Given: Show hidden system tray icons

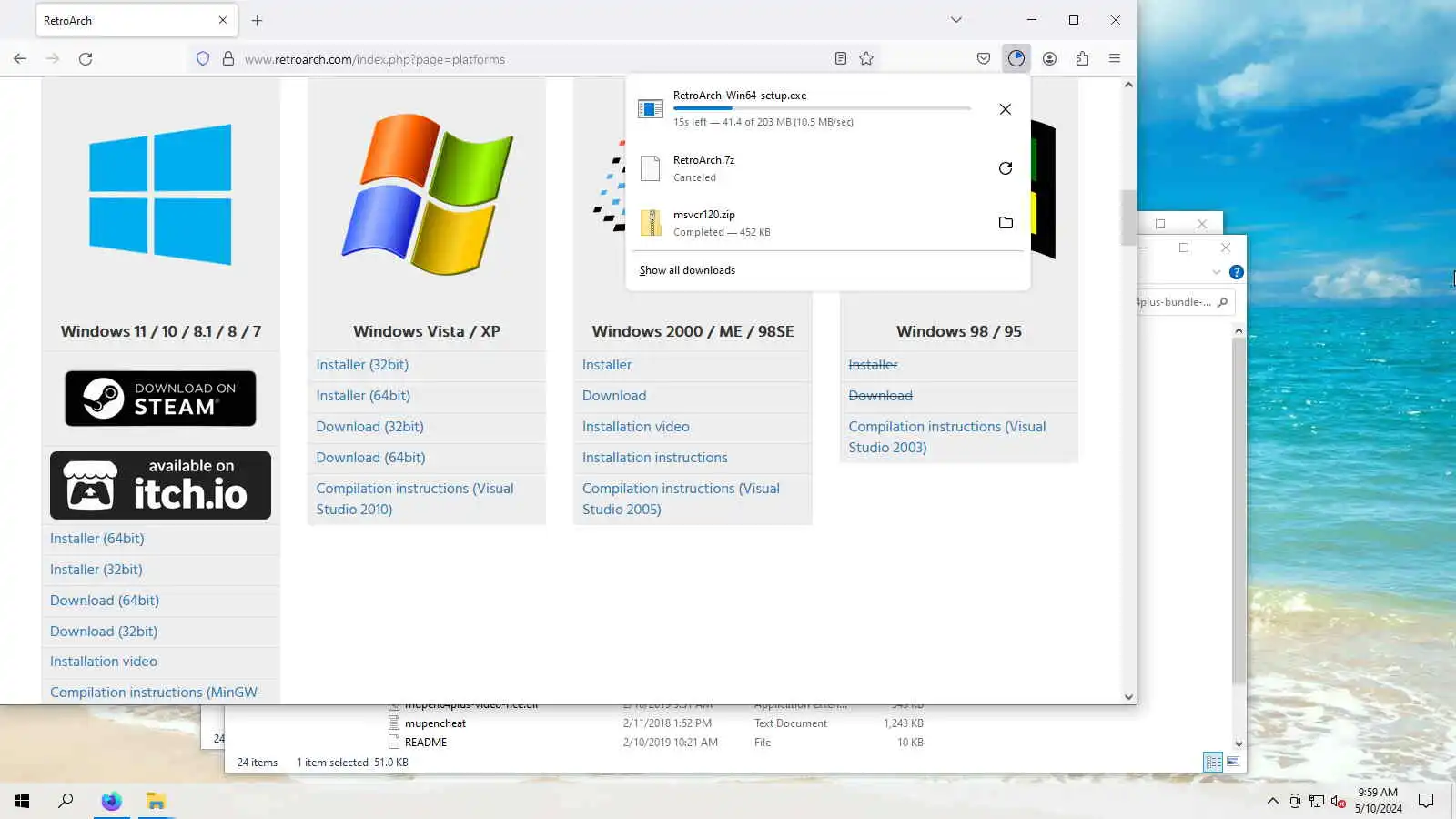Looking at the screenshot, I should click(x=1272, y=801).
